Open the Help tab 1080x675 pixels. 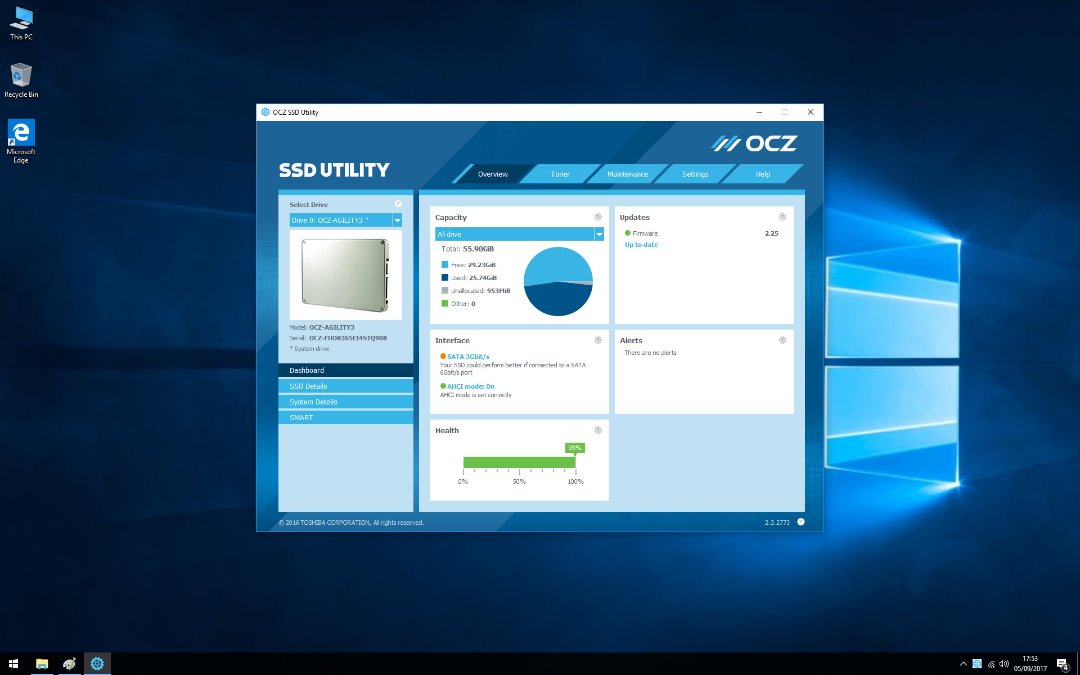click(x=762, y=174)
